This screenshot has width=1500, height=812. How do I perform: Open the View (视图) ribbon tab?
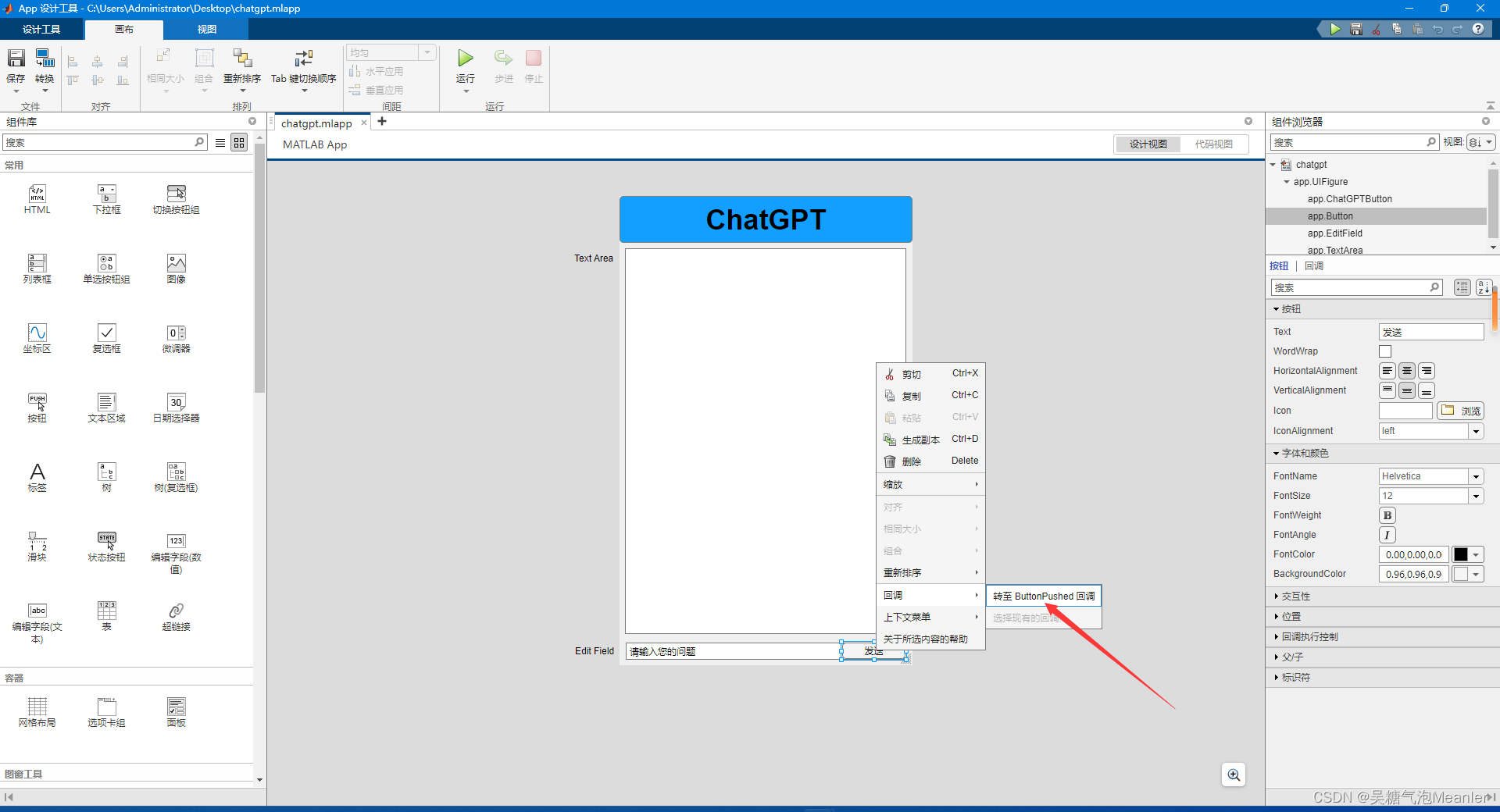(x=206, y=29)
